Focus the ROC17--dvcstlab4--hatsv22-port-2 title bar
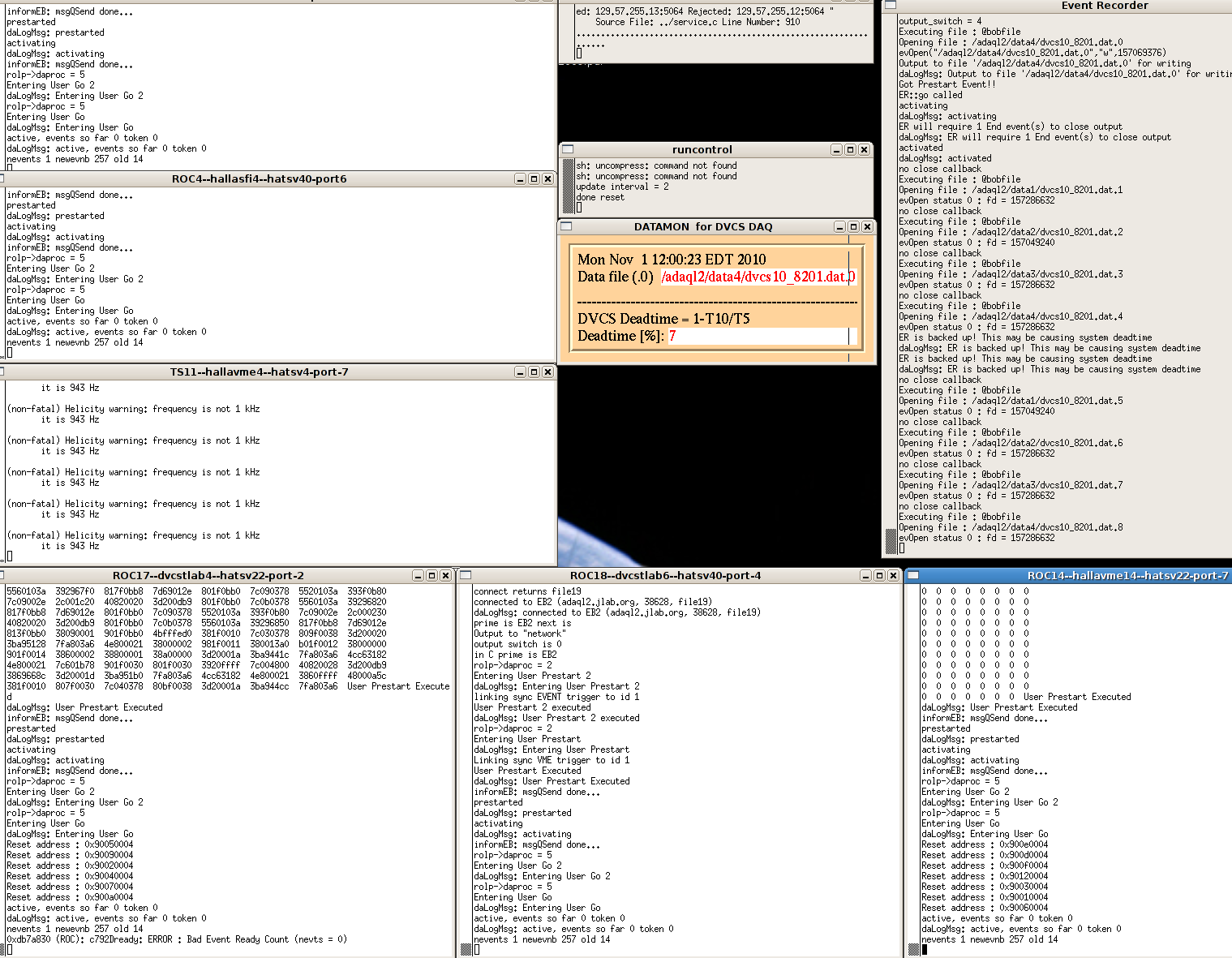This screenshot has width=1232, height=958. point(208,575)
